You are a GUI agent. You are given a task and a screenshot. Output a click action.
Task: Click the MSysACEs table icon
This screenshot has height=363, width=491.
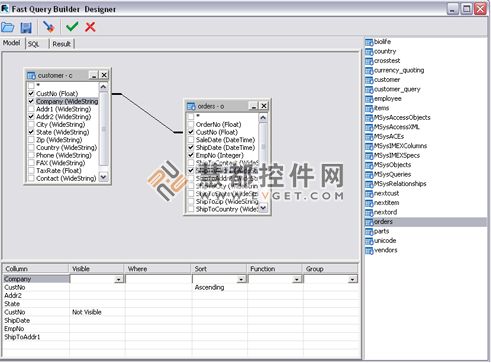tap(369, 137)
